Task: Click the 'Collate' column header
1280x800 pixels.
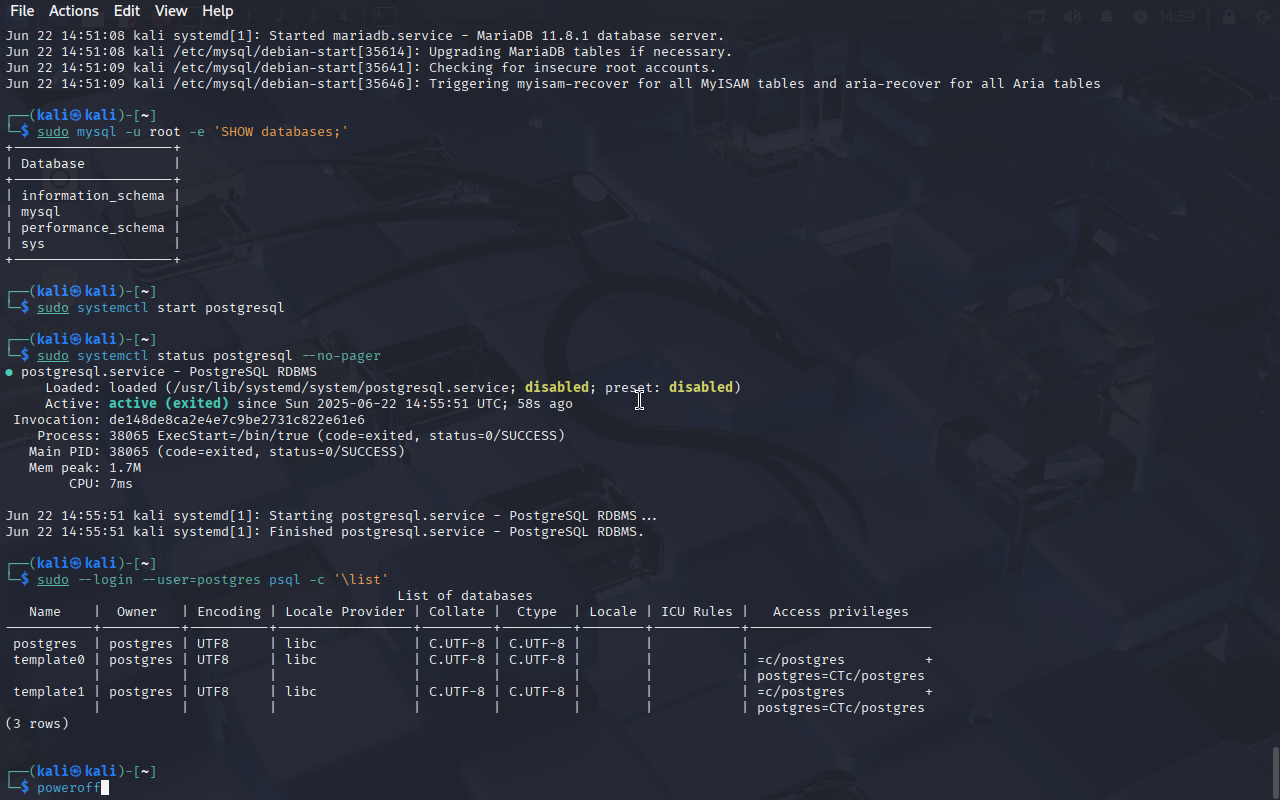Action: (457, 612)
